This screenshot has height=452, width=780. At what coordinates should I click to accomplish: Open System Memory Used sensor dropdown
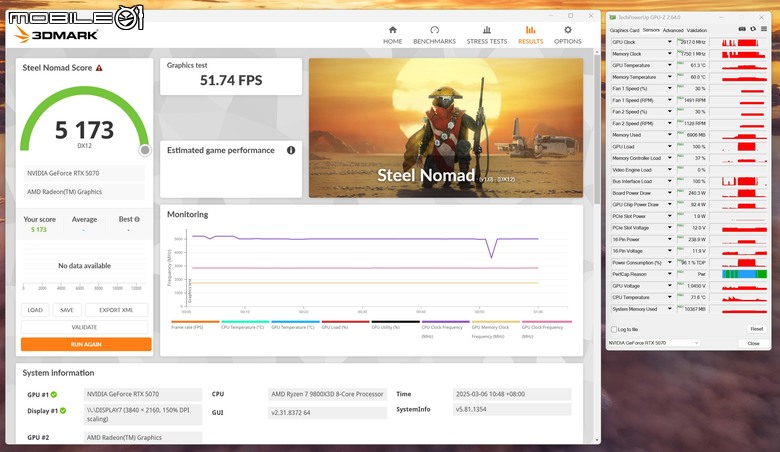[670, 309]
